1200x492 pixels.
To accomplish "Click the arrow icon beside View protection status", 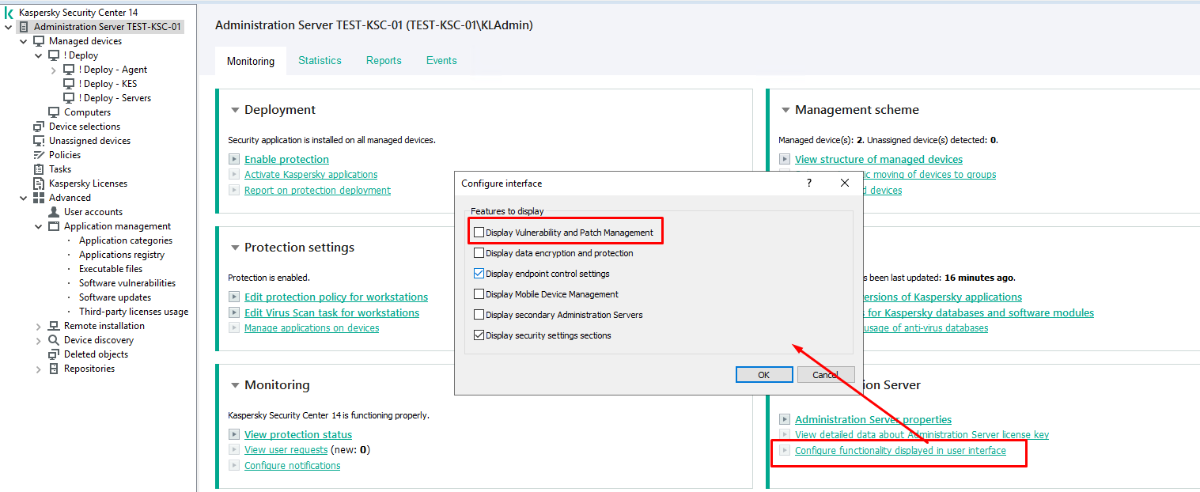I will click(x=234, y=434).
